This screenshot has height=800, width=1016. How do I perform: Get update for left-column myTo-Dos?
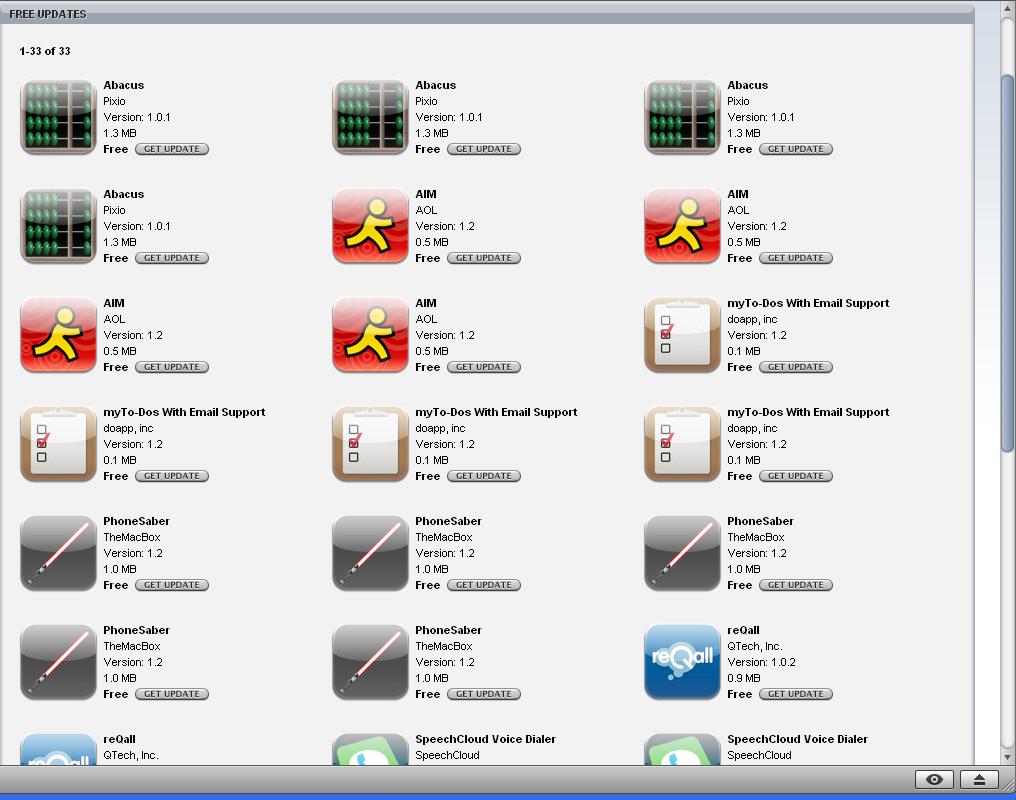point(172,475)
